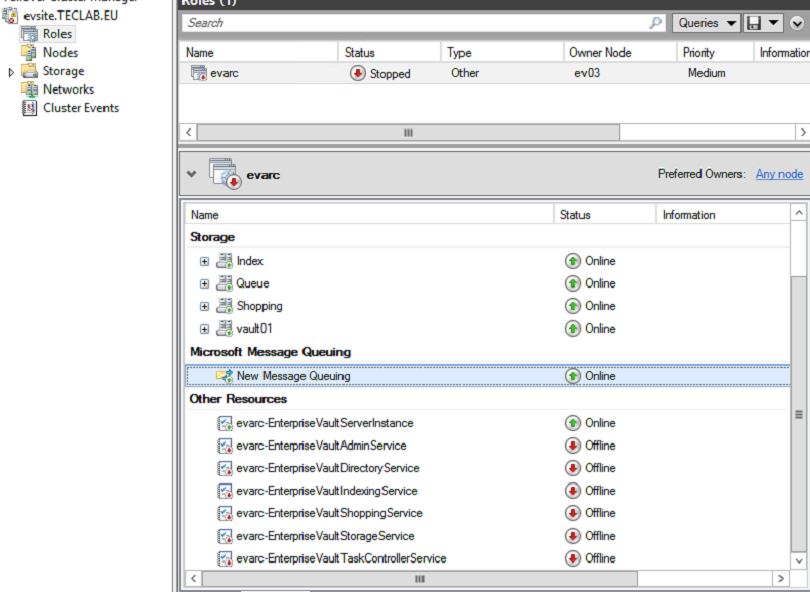Click the evarc role icon in list

pyautogui.click(x=198, y=73)
